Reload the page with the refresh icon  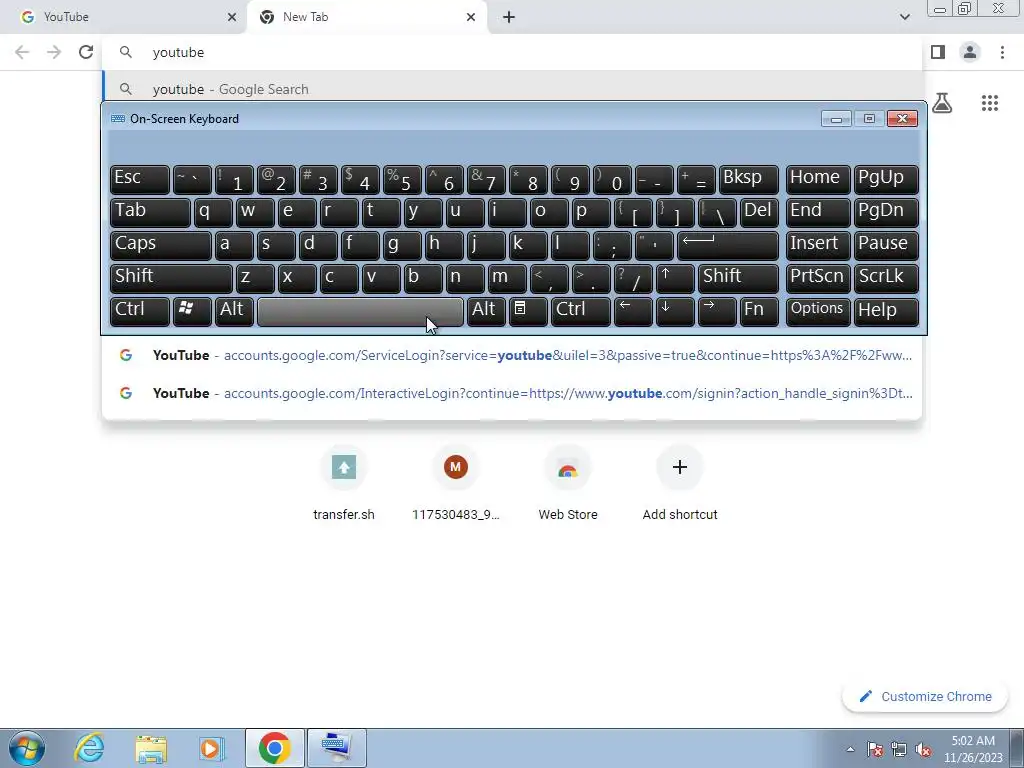tap(86, 52)
